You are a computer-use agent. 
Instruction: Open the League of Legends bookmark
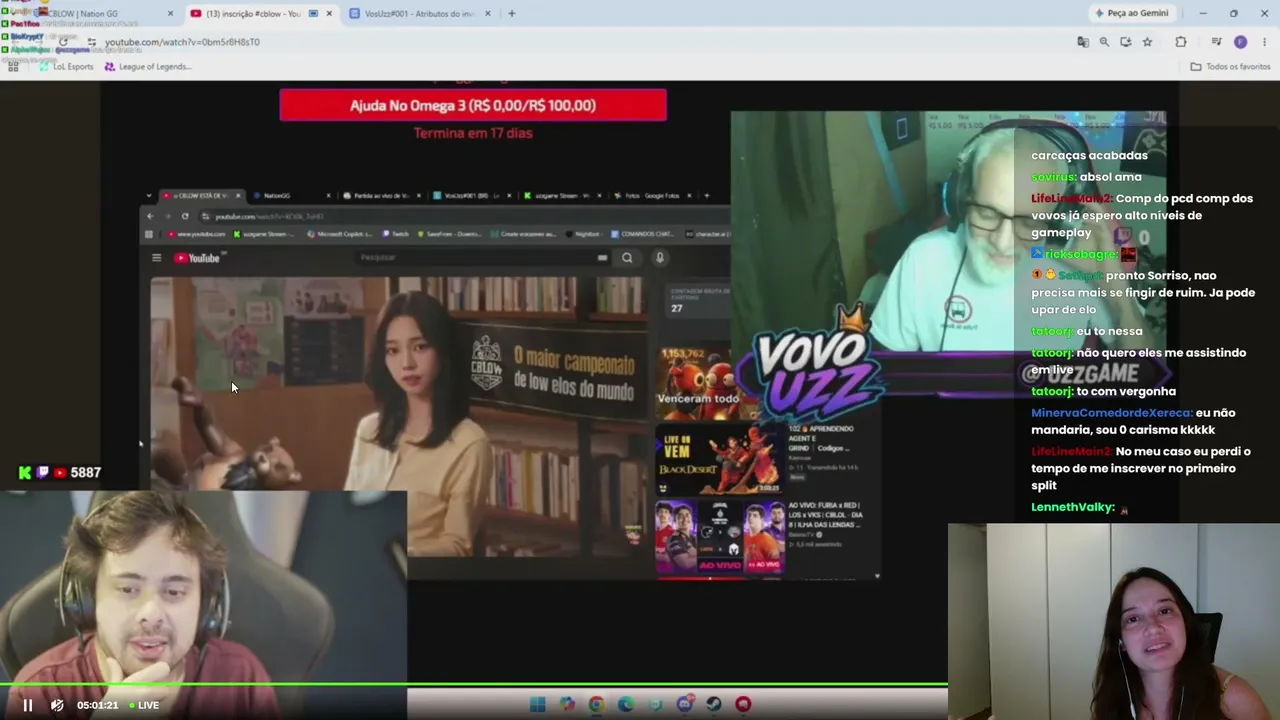(x=147, y=67)
